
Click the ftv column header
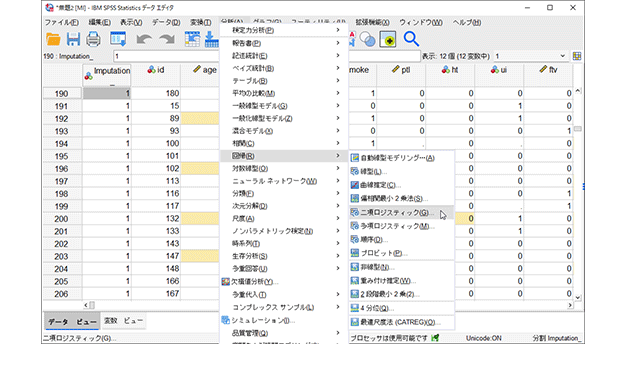pyautogui.click(x=548, y=75)
